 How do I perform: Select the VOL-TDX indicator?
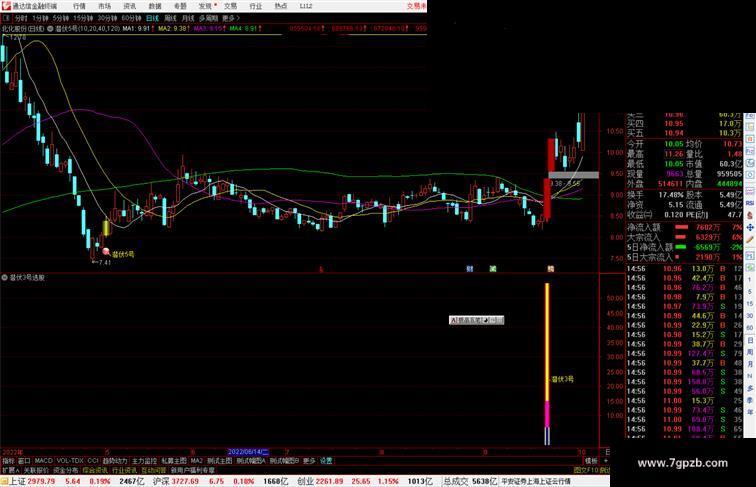(x=70, y=461)
